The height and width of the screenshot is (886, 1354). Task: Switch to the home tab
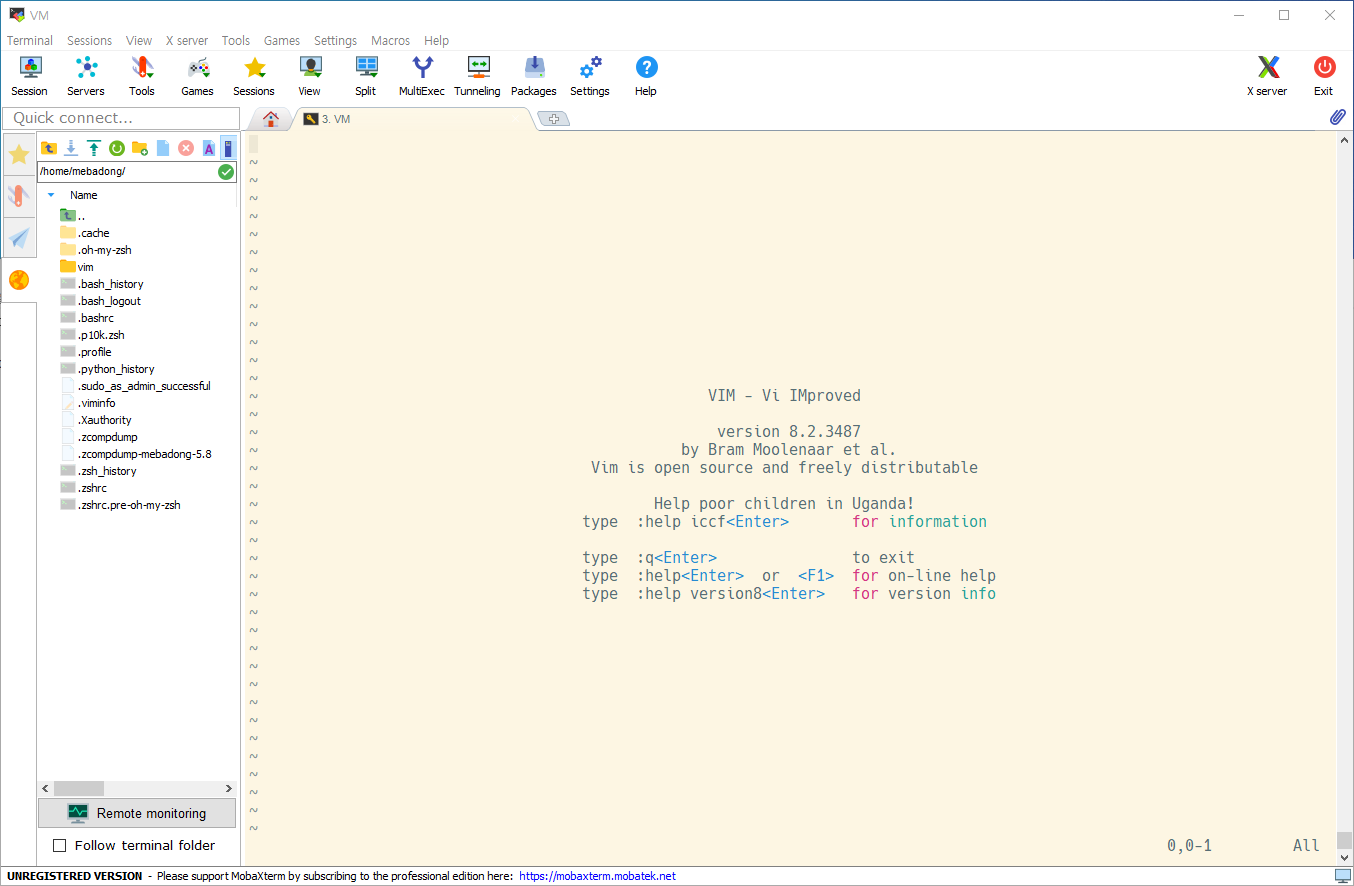270,119
